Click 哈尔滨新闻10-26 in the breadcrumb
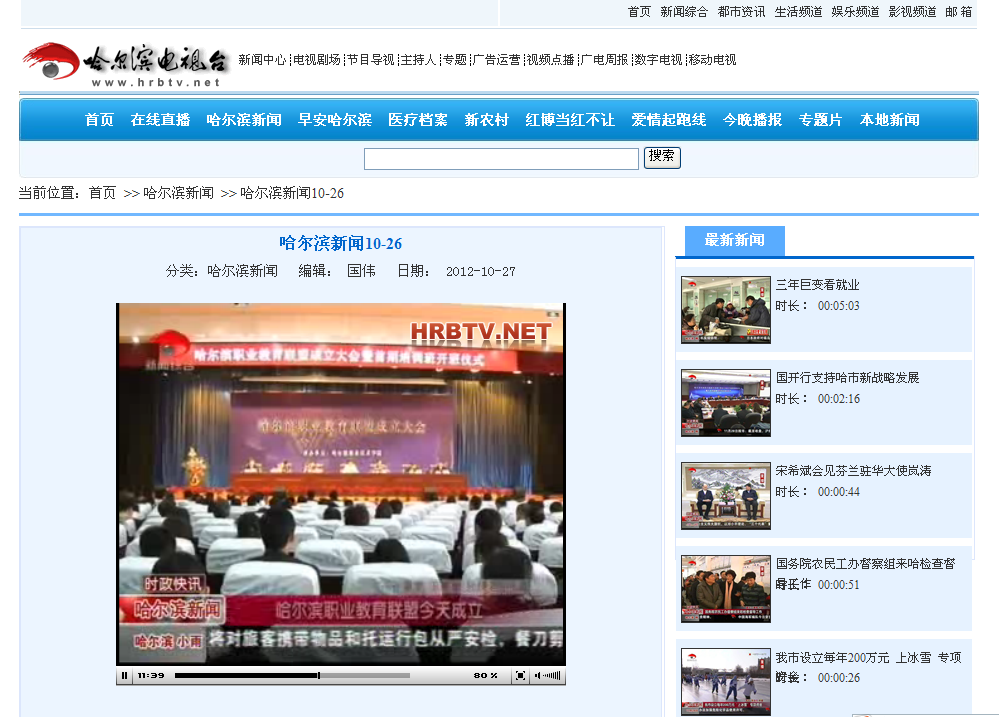The image size is (999, 717). pyautogui.click(x=292, y=193)
